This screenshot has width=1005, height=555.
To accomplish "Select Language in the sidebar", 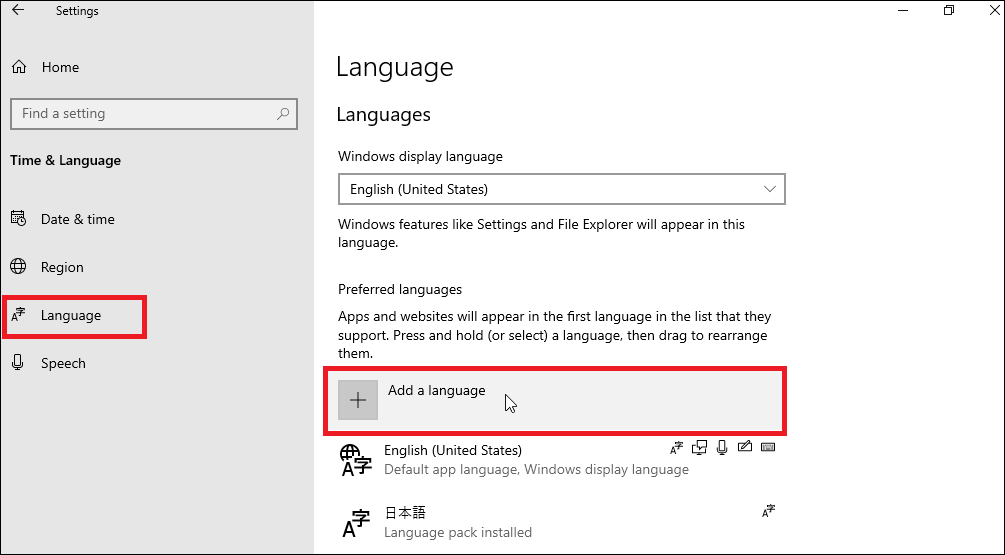I will 71,315.
